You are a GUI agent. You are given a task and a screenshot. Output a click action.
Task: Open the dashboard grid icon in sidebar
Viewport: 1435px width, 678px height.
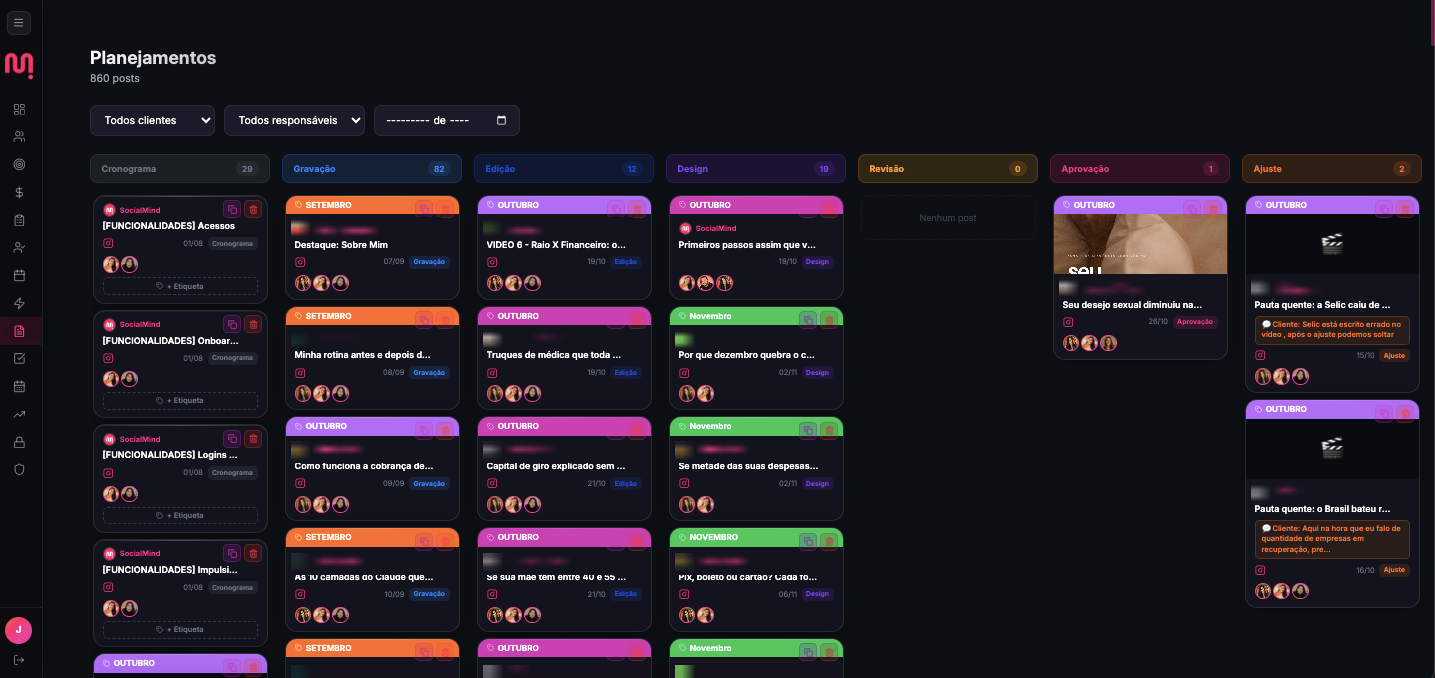(19, 109)
